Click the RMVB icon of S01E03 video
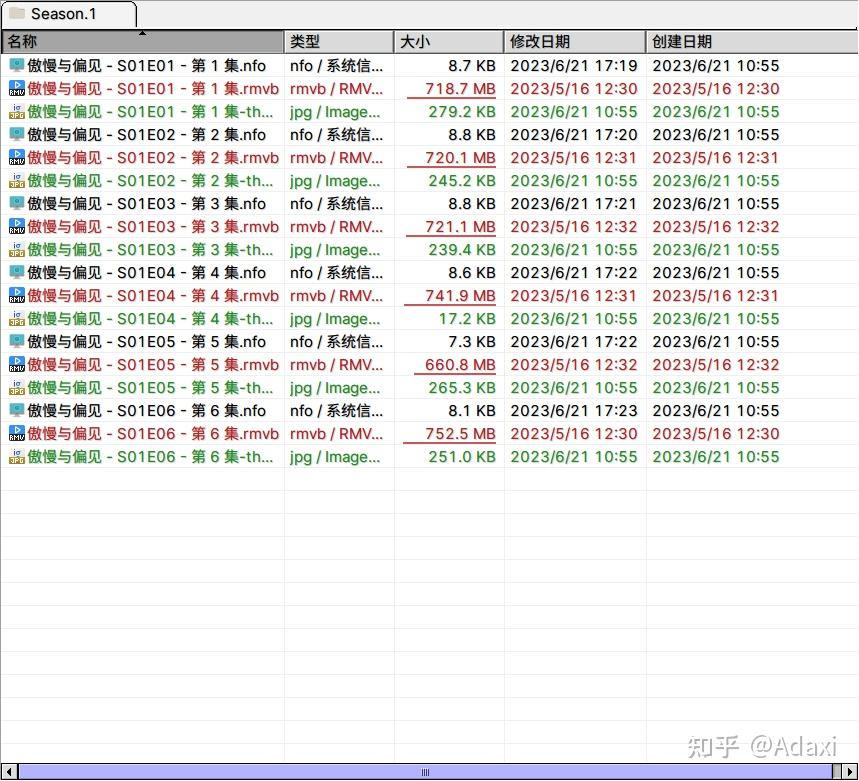The image size is (859, 781). (17, 227)
